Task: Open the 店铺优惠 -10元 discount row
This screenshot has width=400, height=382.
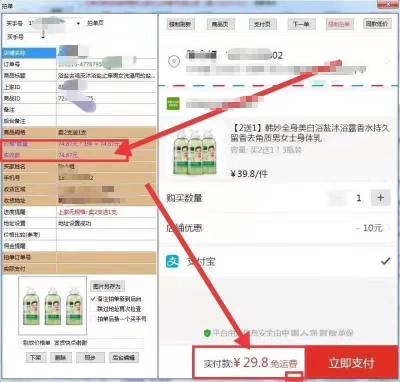Action: pos(278,228)
